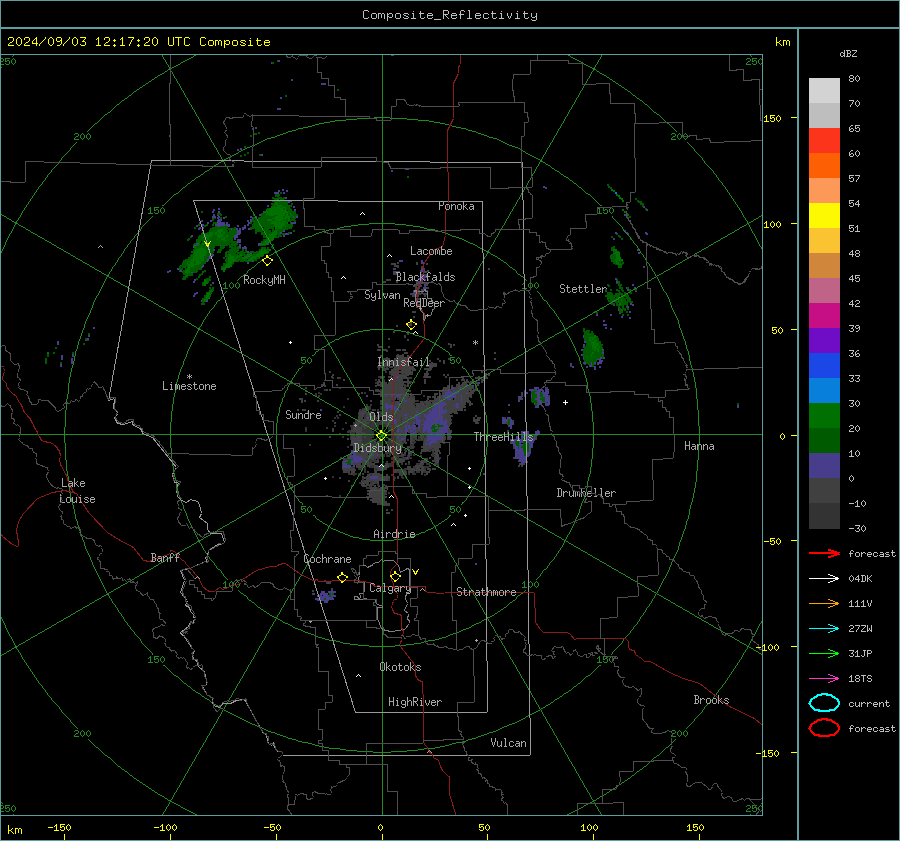Click the Composite_Reflectivity title
This screenshot has height=841, width=900.
point(449,15)
